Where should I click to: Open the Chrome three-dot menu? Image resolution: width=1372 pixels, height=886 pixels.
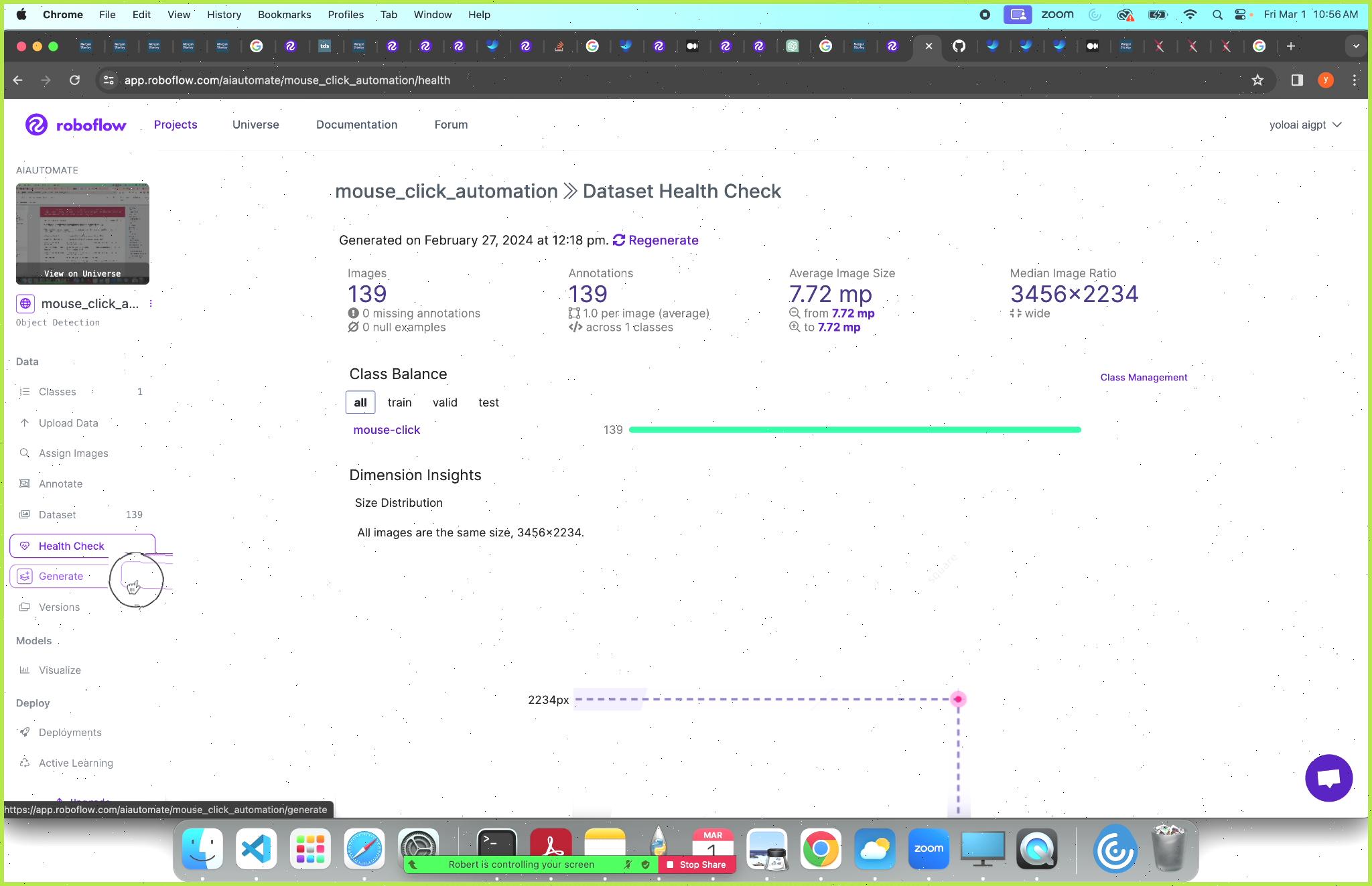click(x=1355, y=80)
